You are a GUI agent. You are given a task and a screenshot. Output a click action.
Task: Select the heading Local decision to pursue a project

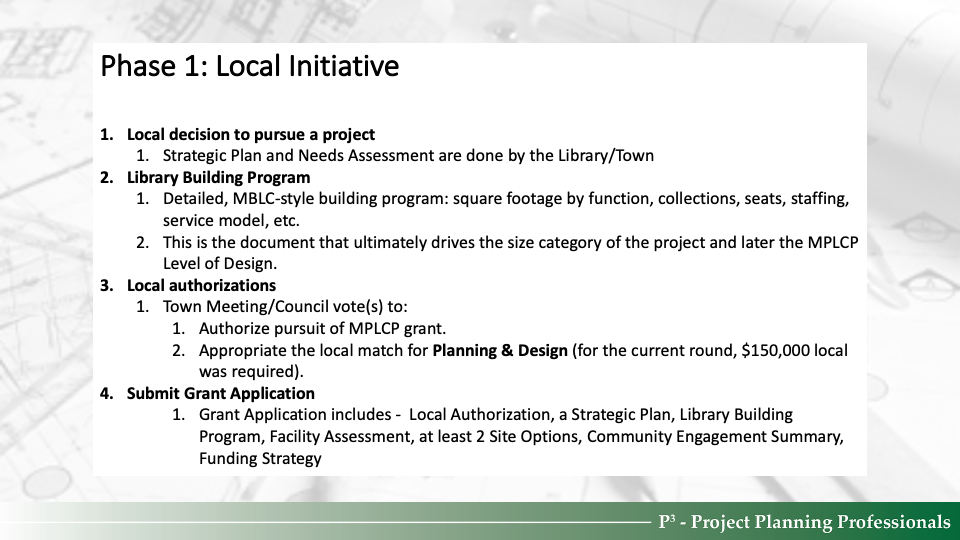(x=250, y=134)
